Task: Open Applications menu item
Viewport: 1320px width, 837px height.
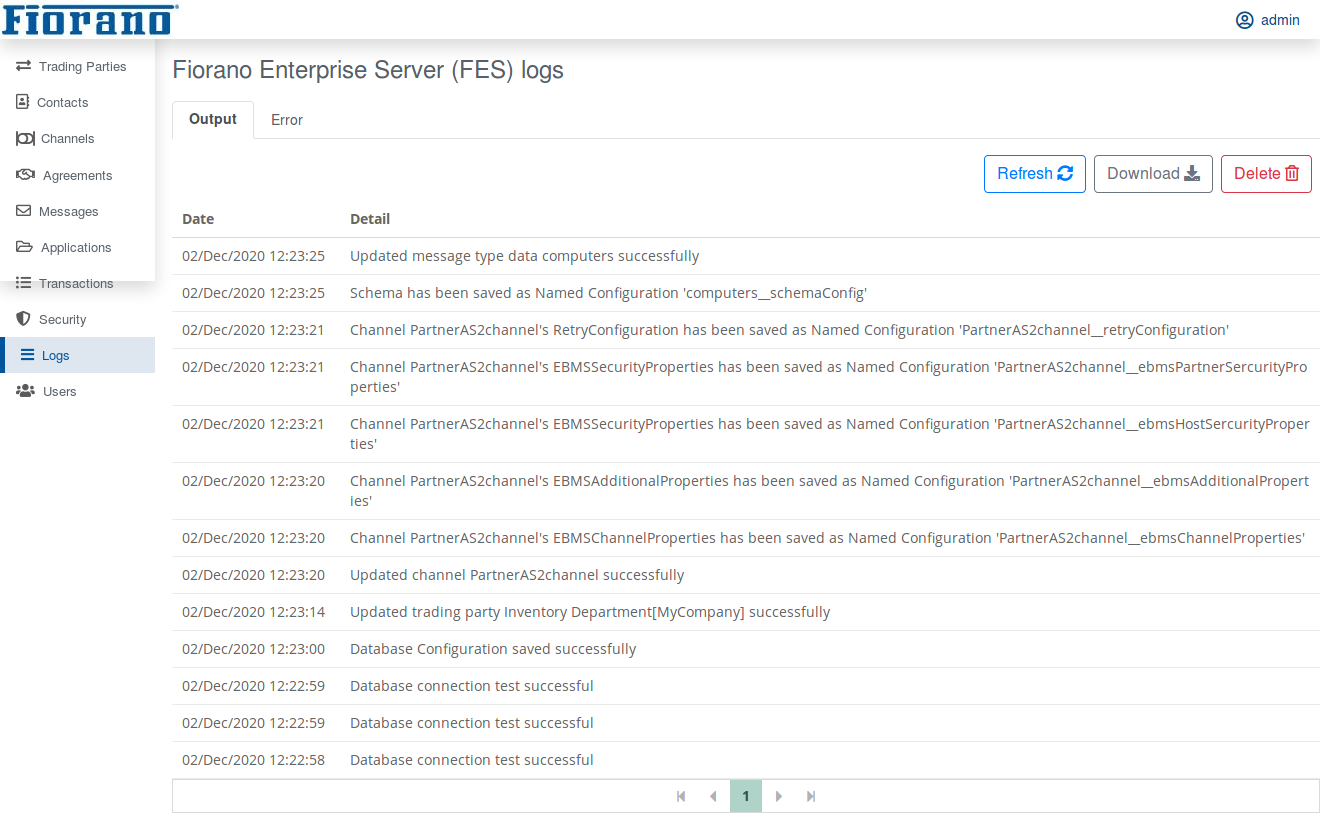Action: (77, 247)
